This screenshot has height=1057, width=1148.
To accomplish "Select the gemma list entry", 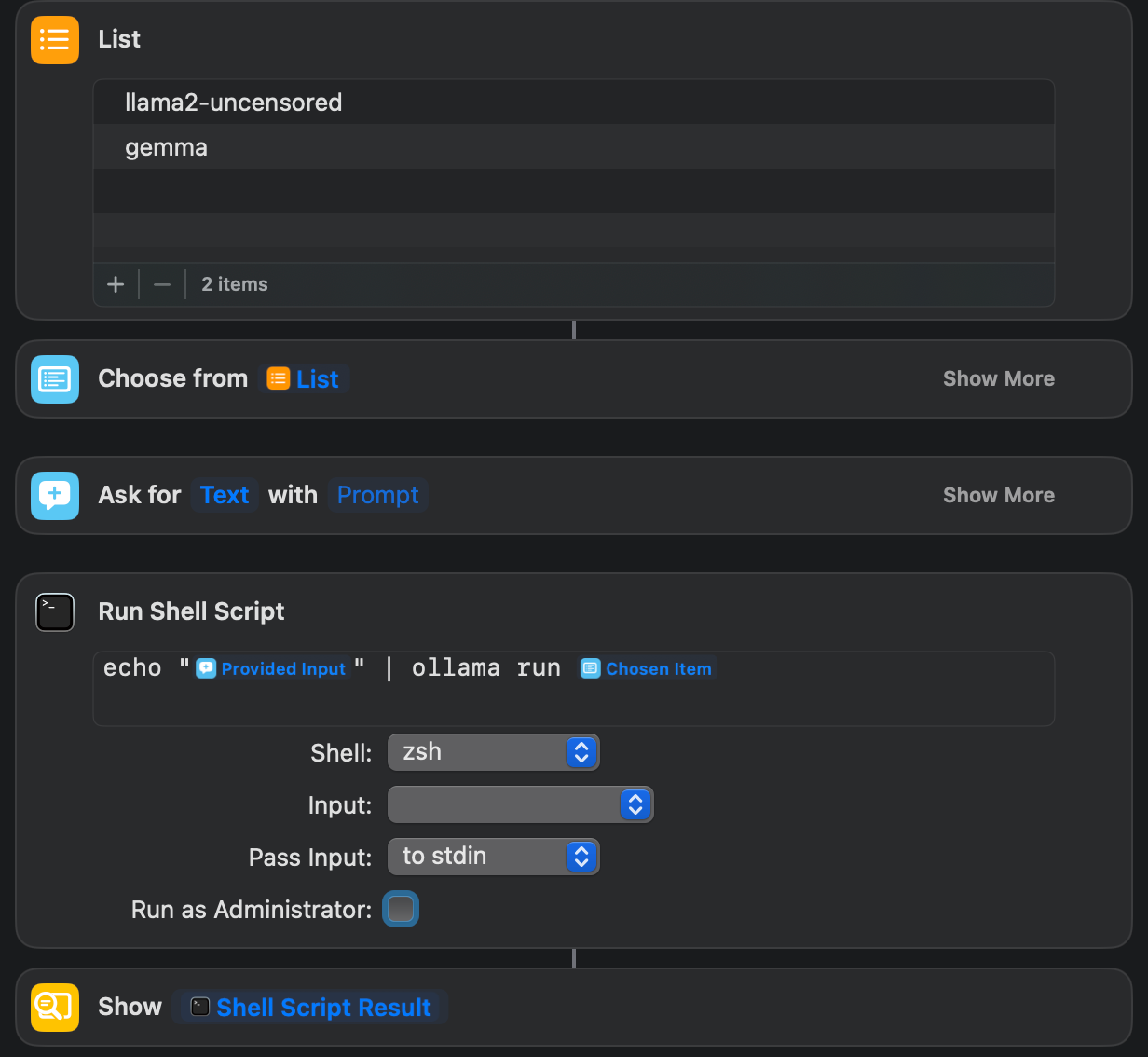I will click(166, 146).
